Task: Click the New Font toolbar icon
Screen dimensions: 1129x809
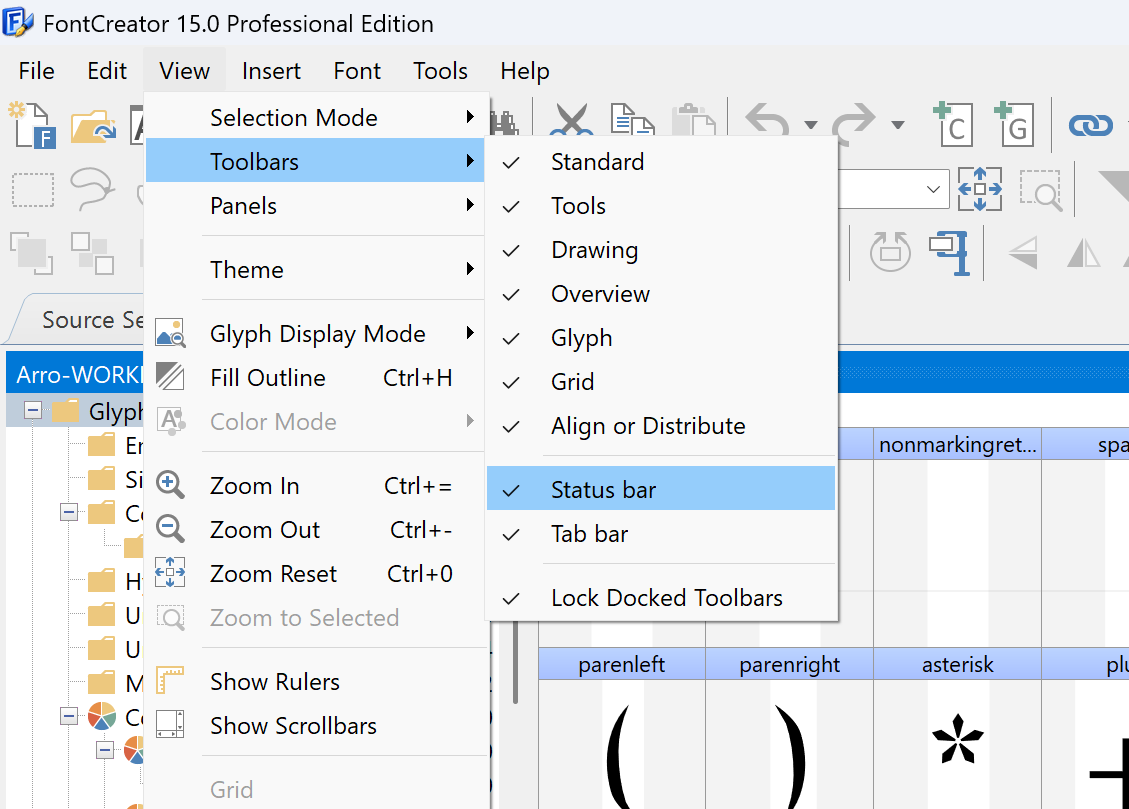Action: tap(32, 125)
